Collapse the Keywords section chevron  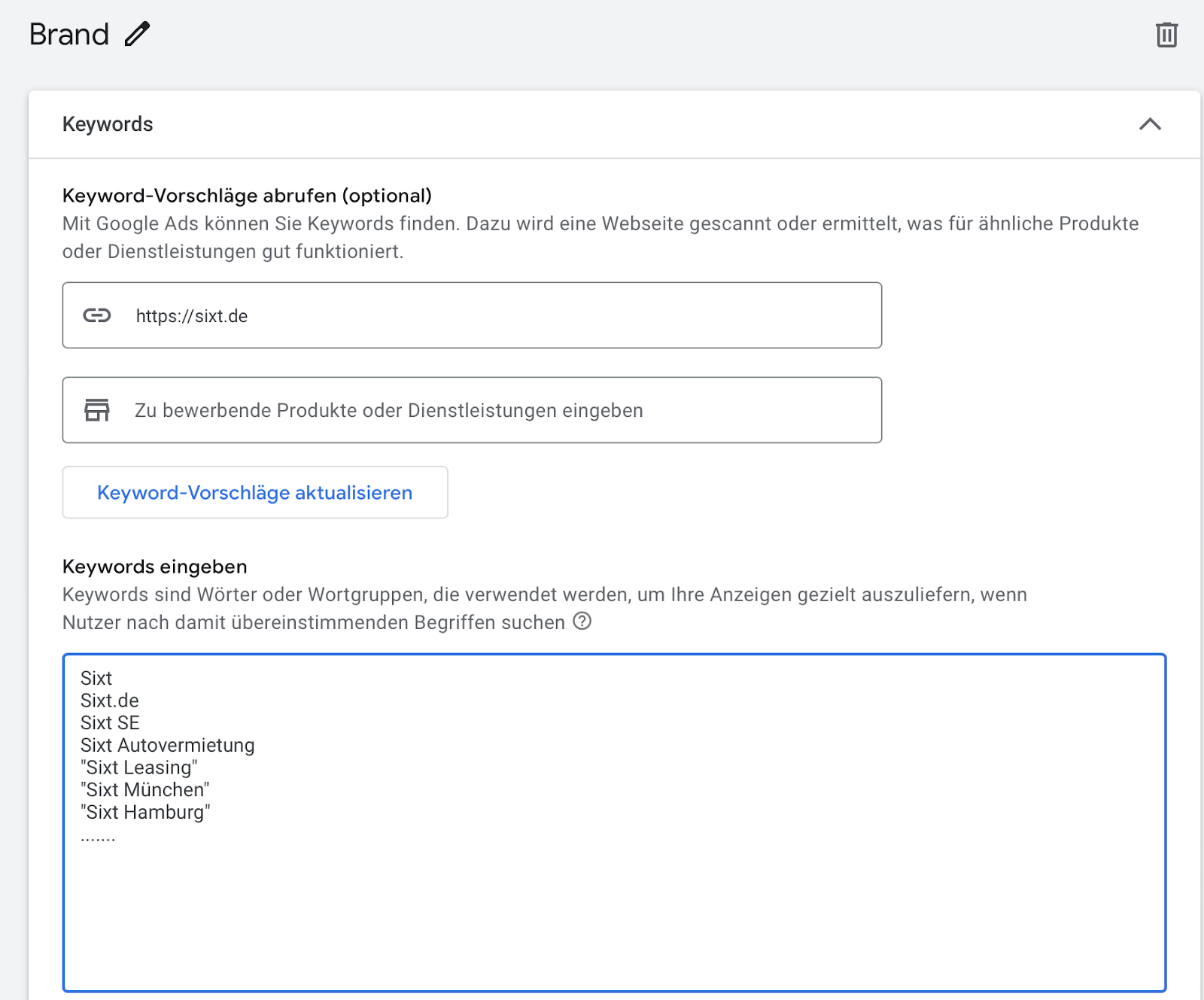[x=1150, y=124]
